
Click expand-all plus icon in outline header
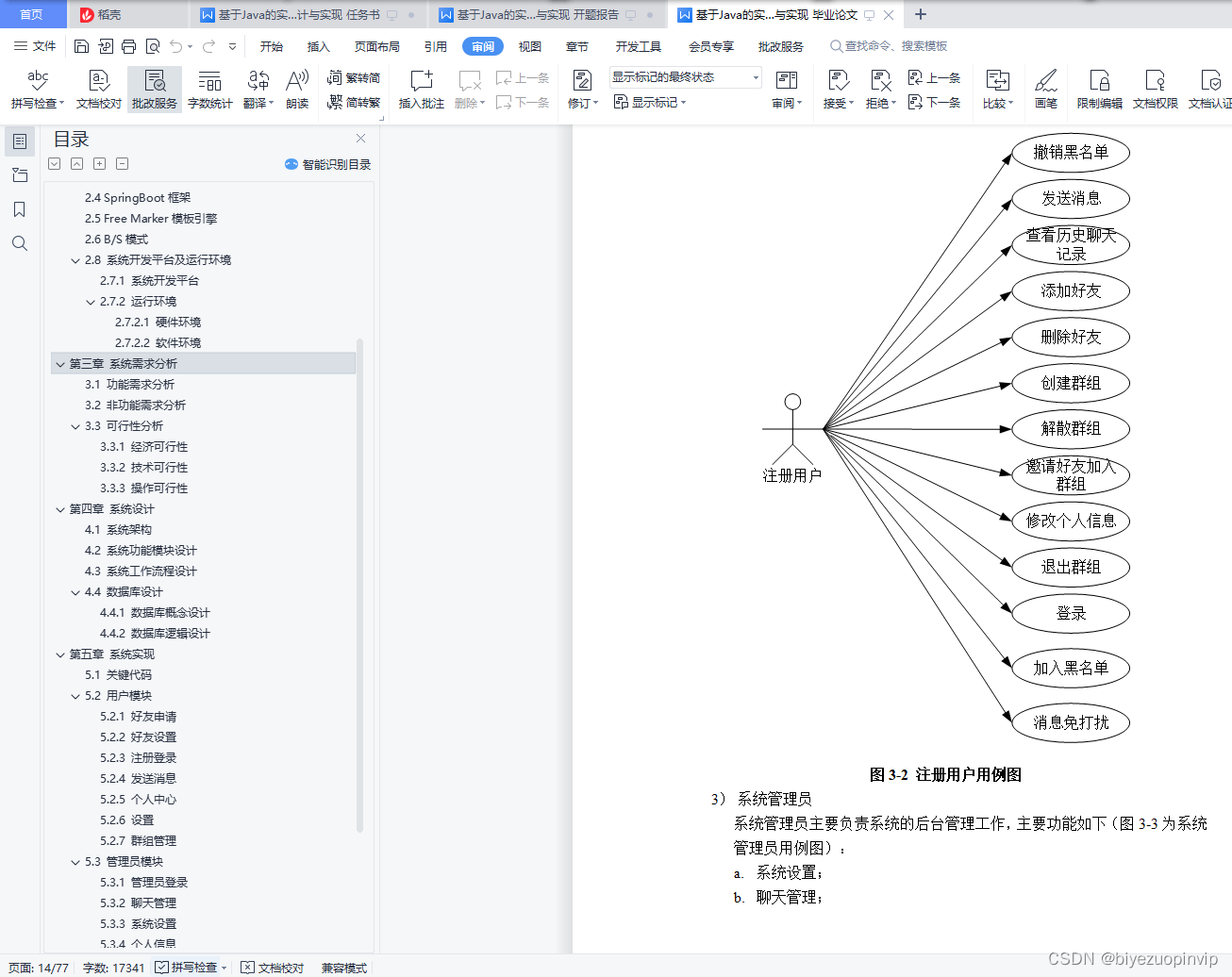(99, 164)
